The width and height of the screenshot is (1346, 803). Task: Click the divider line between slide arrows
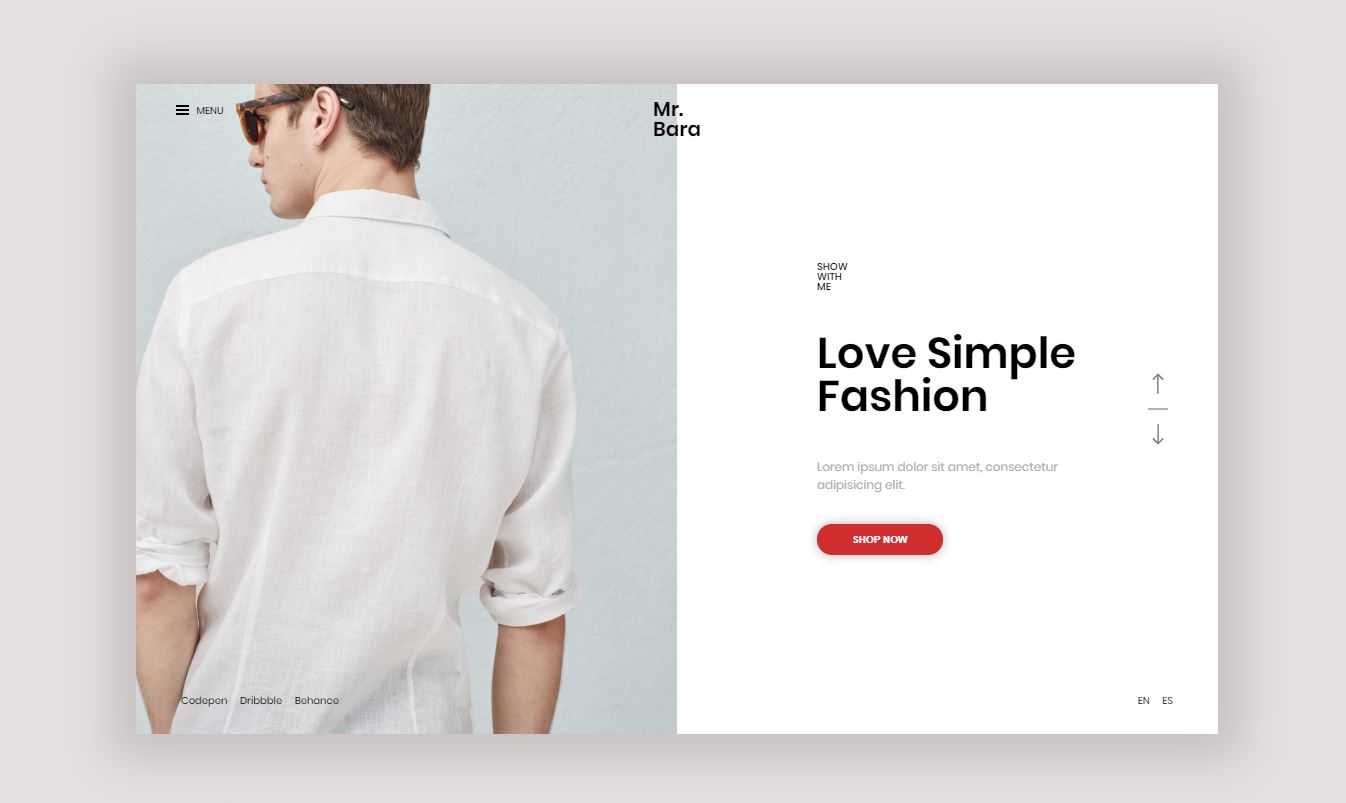(1158, 409)
